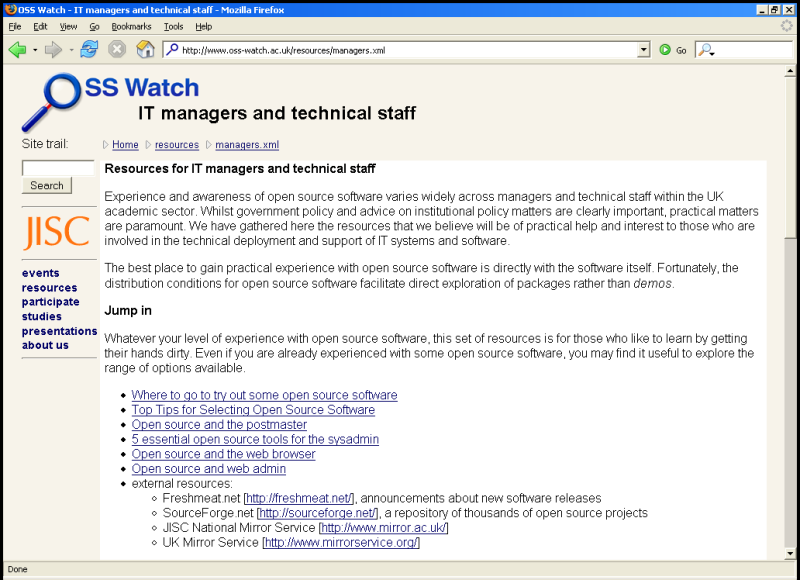Open the about us sidebar link

pyautogui.click(x=45, y=345)
